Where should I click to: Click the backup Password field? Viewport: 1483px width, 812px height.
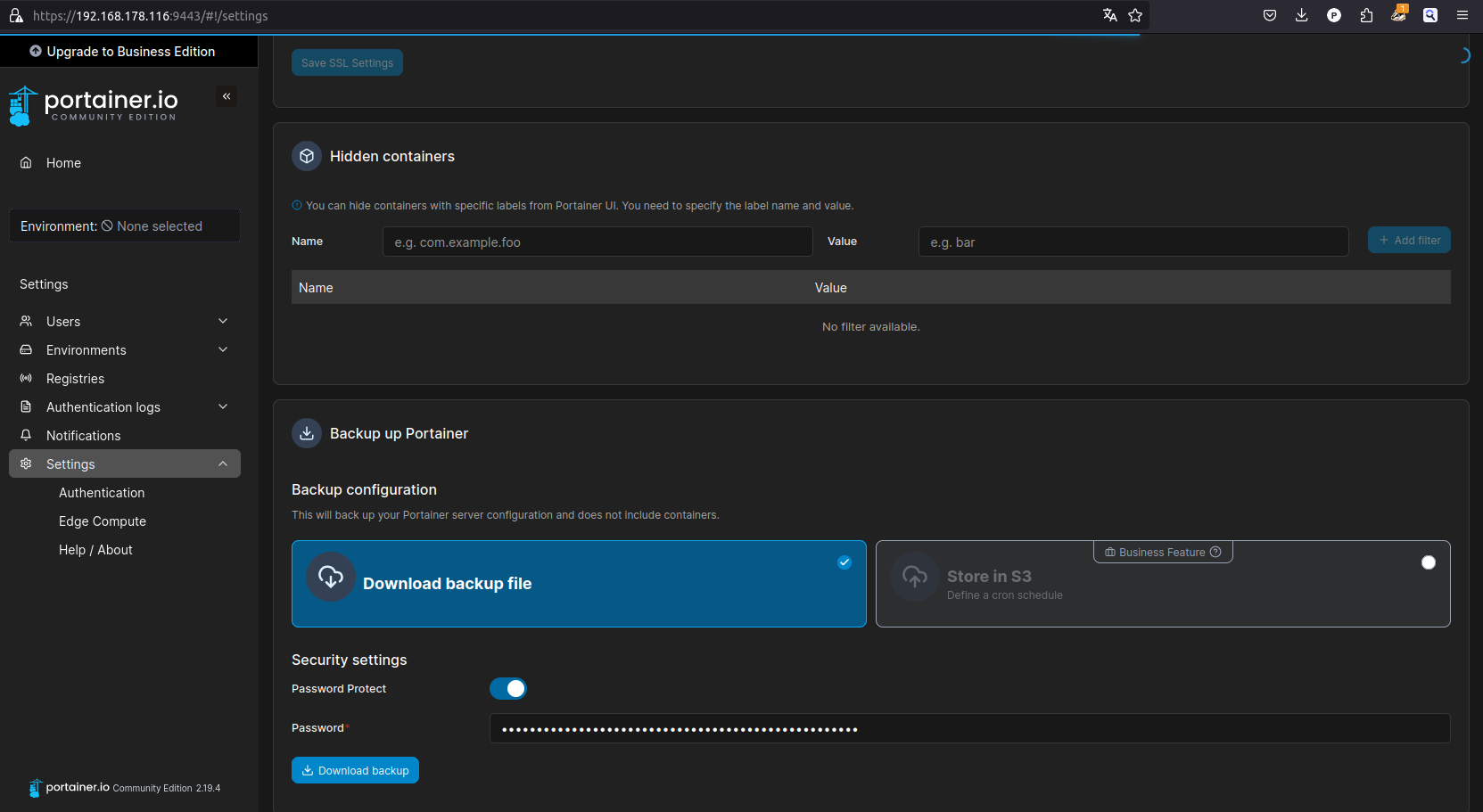969,728
